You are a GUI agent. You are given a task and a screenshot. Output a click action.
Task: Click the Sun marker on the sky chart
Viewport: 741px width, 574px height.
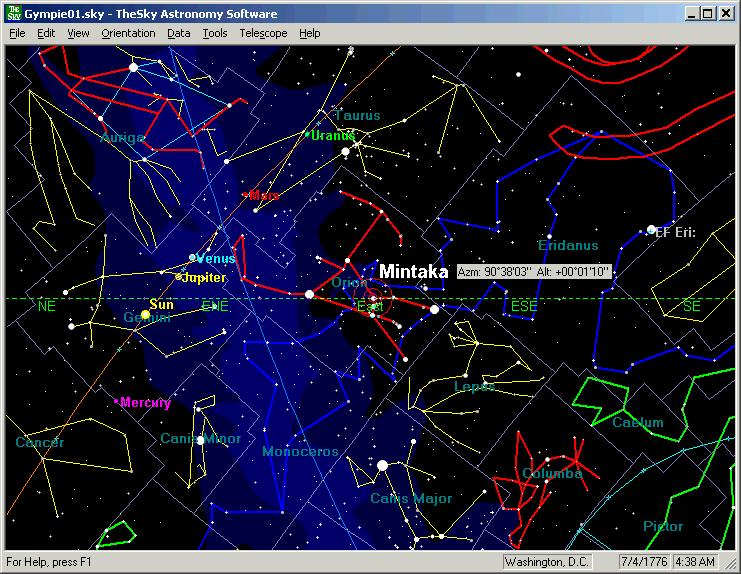[145, 315]
